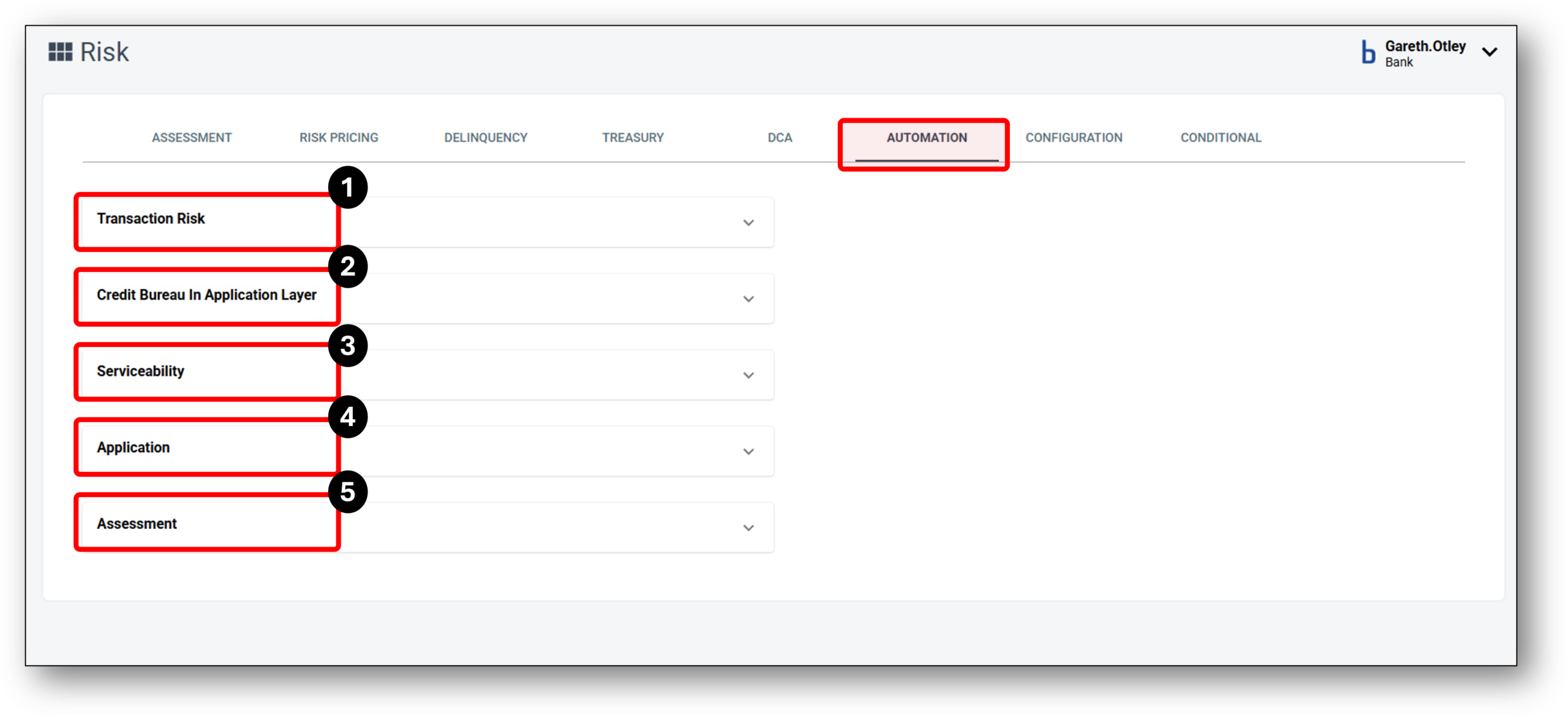Open the TREASURY tab
Viewport: 1568px width, 717px height.
pos(633,137)
